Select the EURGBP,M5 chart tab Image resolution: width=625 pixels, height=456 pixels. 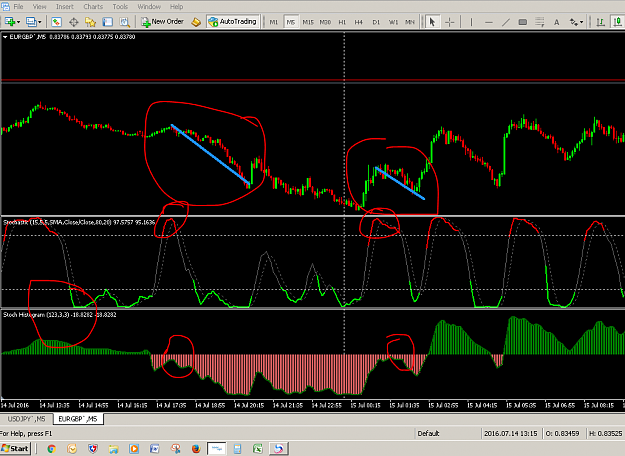coord(78,419)
